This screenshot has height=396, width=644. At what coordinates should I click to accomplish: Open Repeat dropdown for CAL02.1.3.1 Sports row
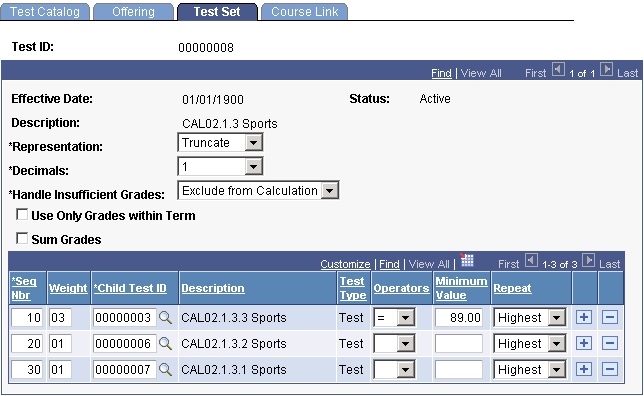pos(530,369)
